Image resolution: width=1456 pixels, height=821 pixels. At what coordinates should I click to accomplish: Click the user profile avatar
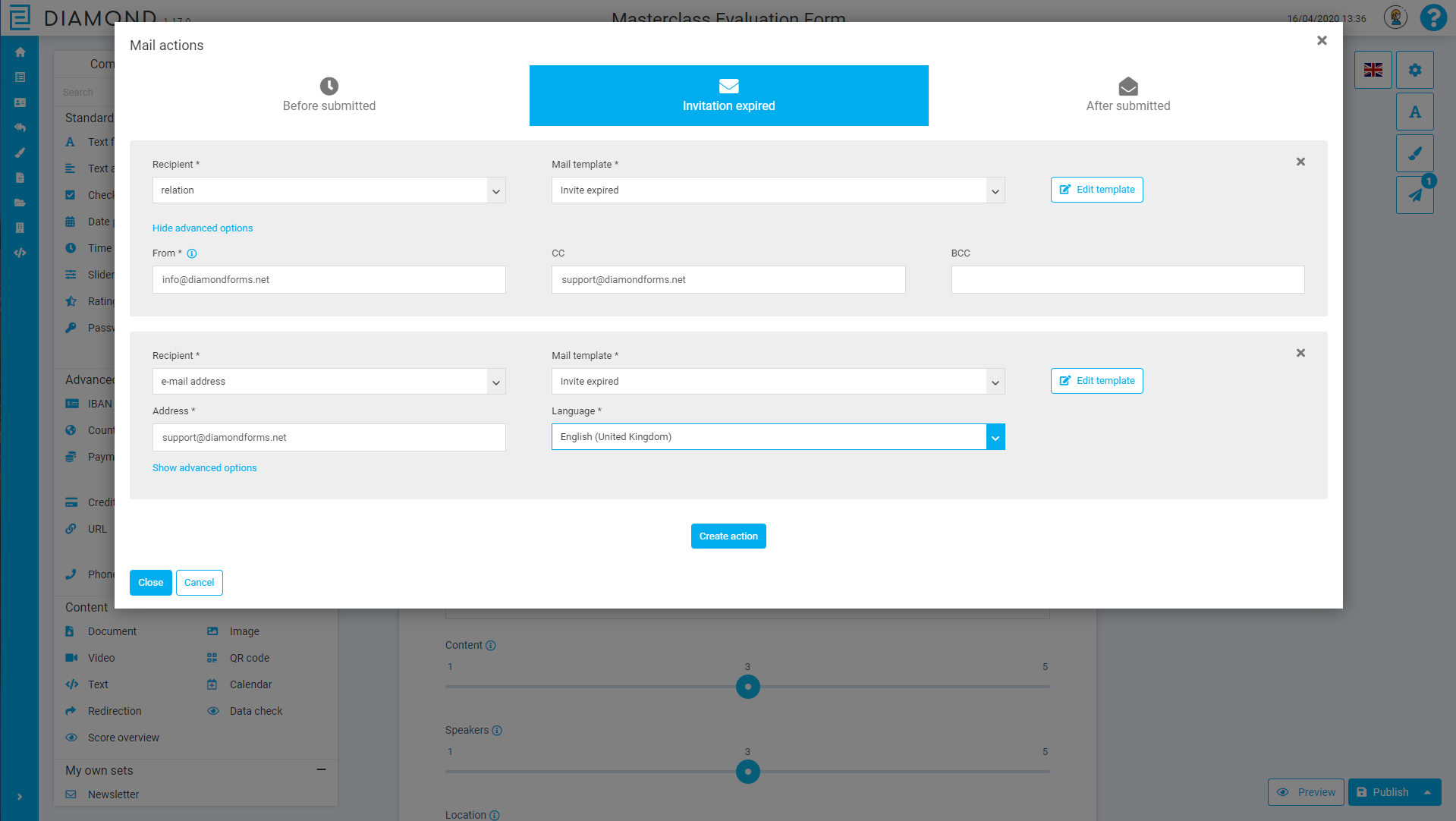click(1395, 17)
